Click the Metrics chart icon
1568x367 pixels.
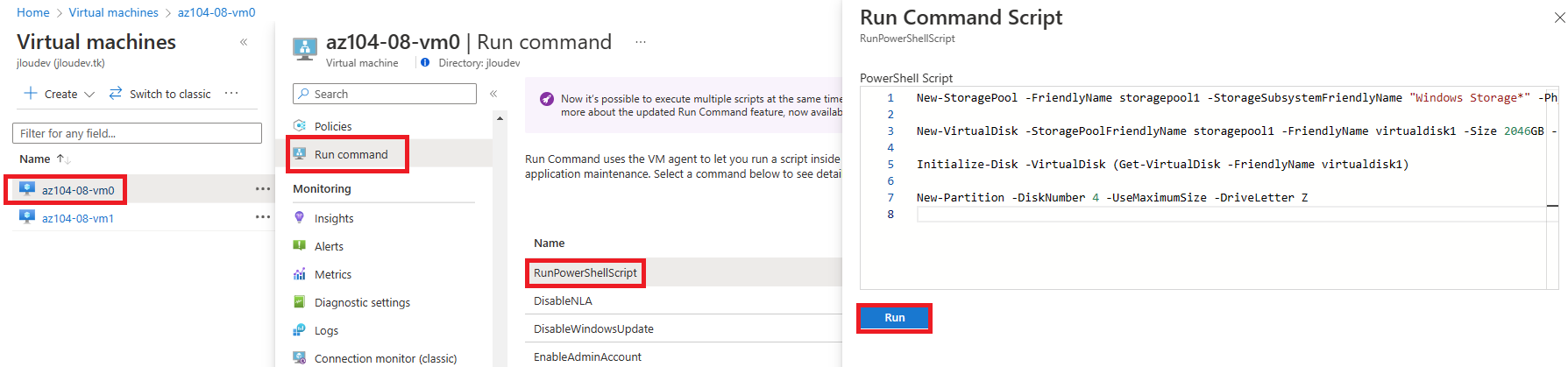[x=300, y=273]
